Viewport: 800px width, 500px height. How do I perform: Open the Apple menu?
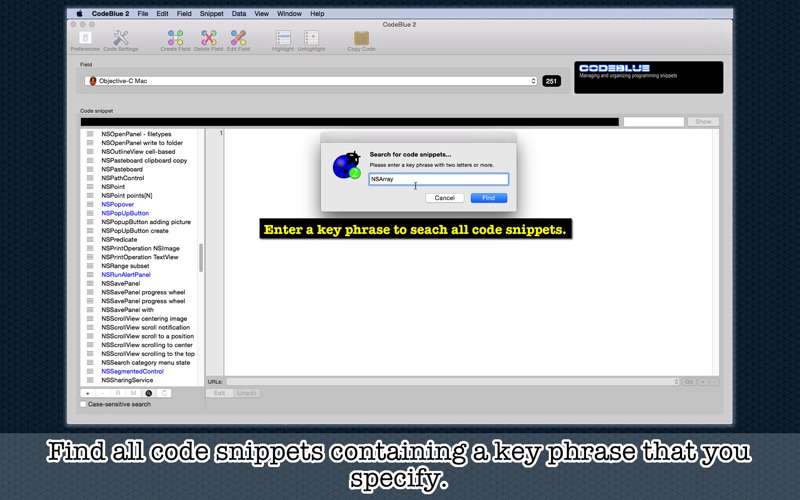click(x=80, y=14)
